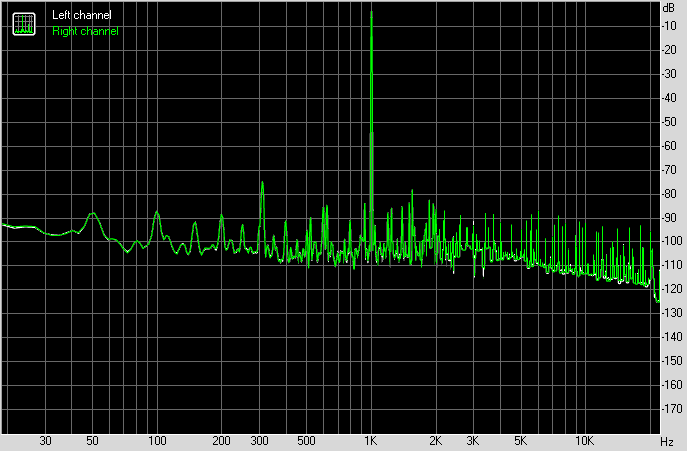Click the 3K frequency axis label
Viewport: 687px width, 451px height.
click(473, 440)
